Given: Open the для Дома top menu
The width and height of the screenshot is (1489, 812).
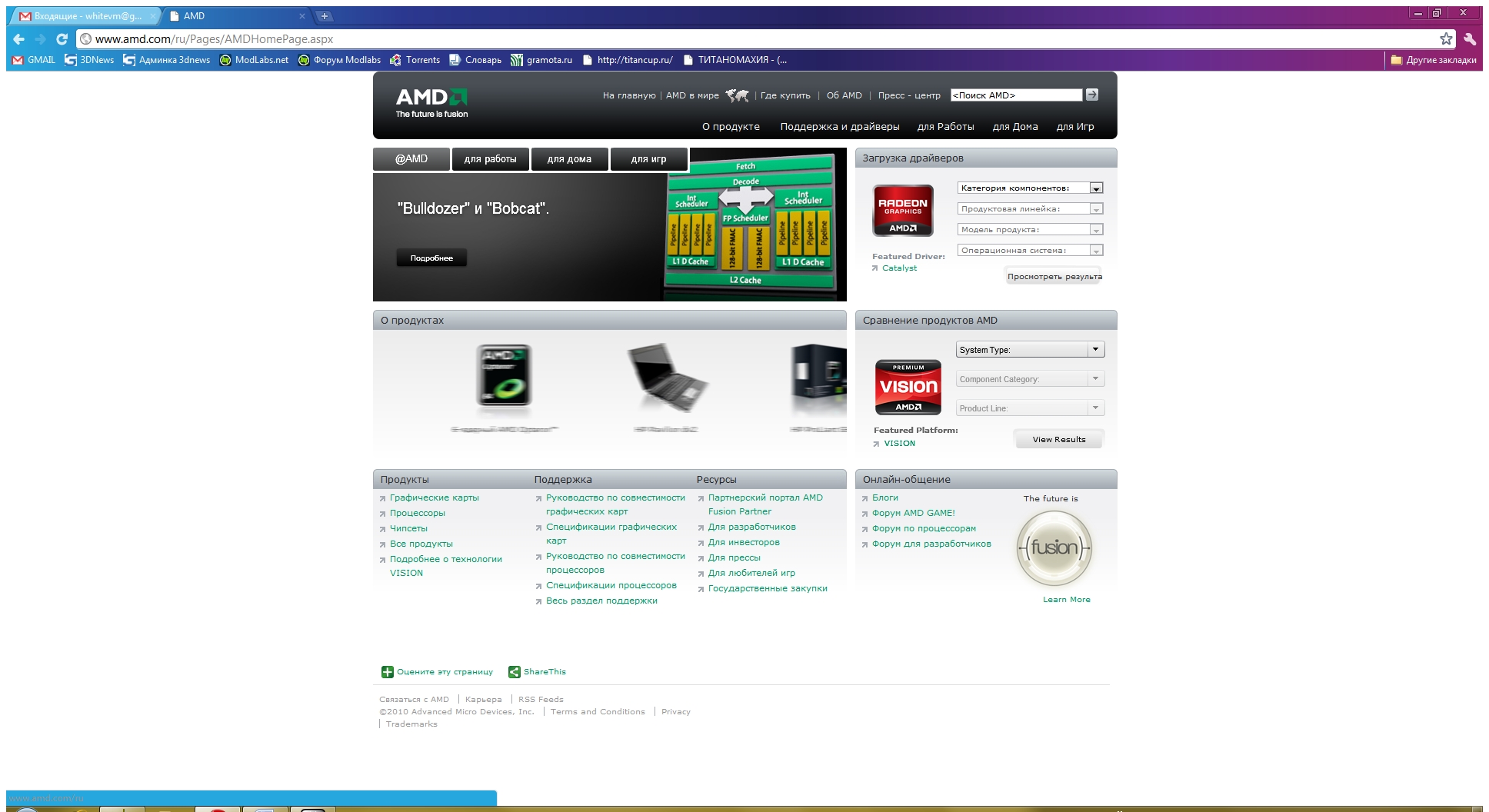Looking at the screenshot, I should [1015, 127].
